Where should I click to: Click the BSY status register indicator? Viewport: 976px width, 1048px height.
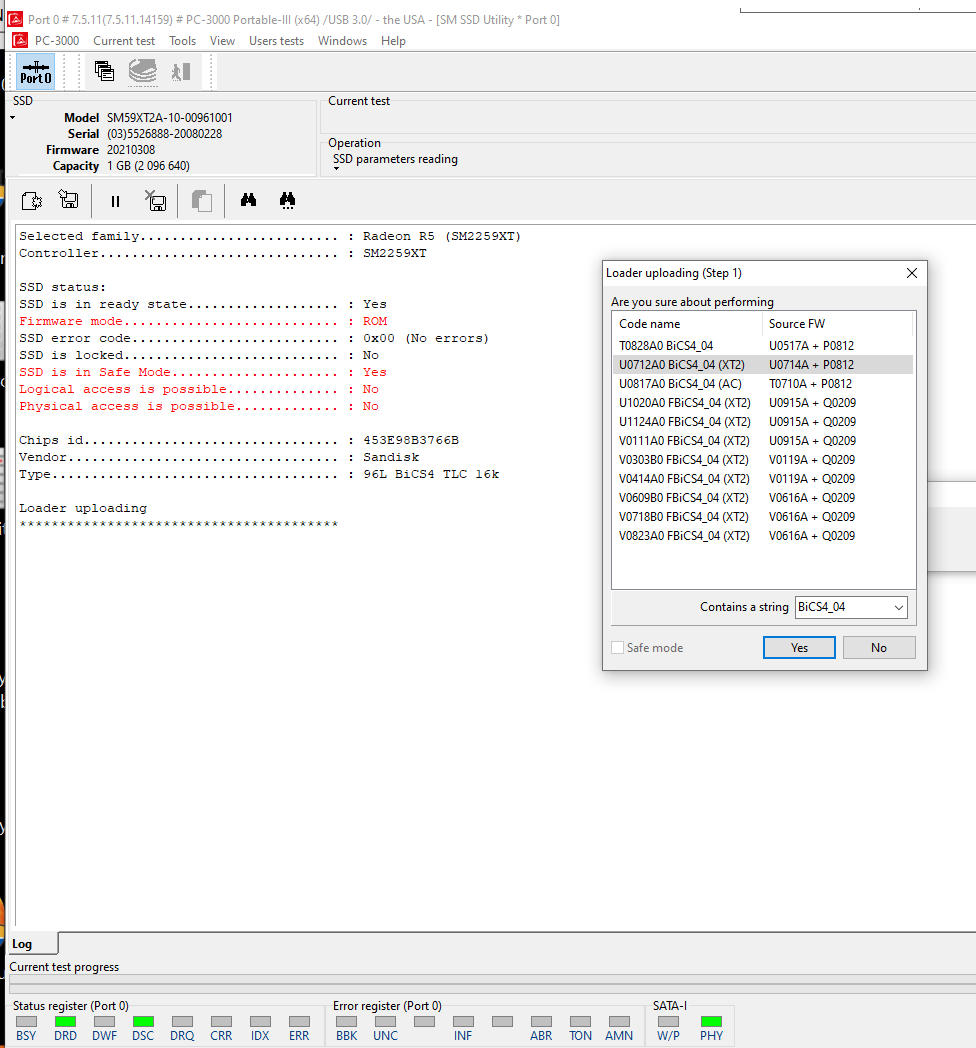26,1021
